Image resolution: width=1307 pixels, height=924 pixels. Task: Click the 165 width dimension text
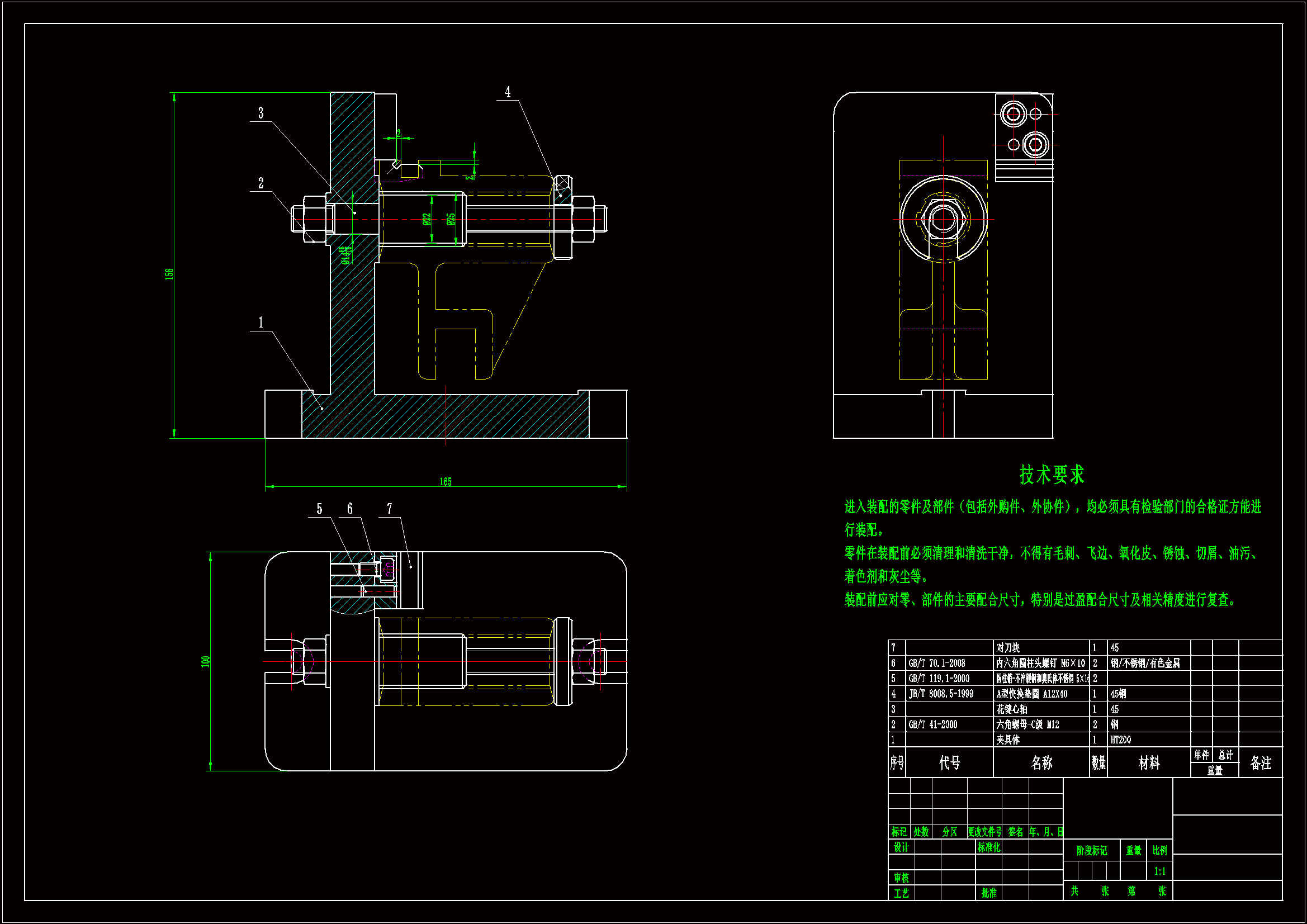[445, 482]
